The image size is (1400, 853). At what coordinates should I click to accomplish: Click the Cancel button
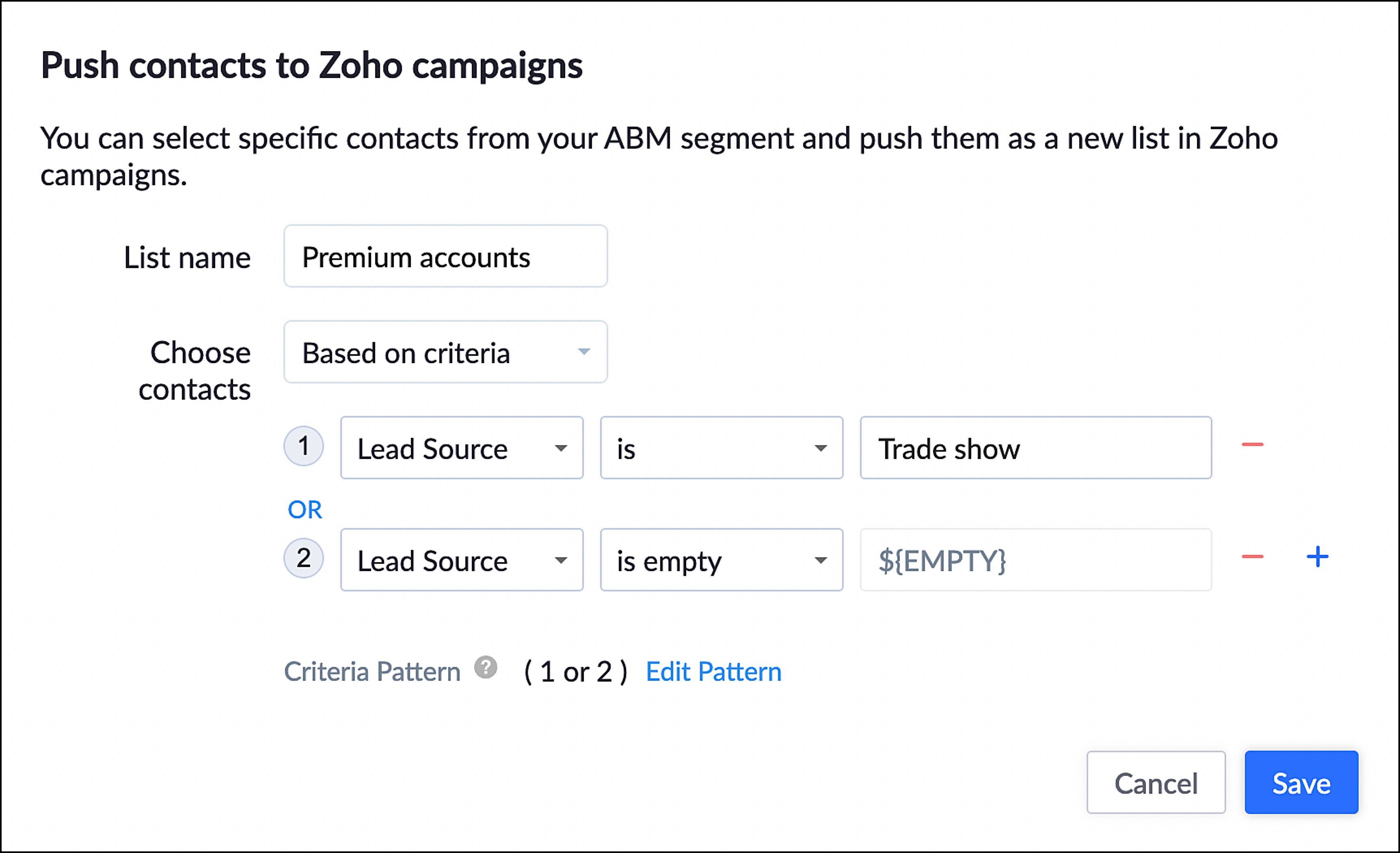tap(1156, 783)
